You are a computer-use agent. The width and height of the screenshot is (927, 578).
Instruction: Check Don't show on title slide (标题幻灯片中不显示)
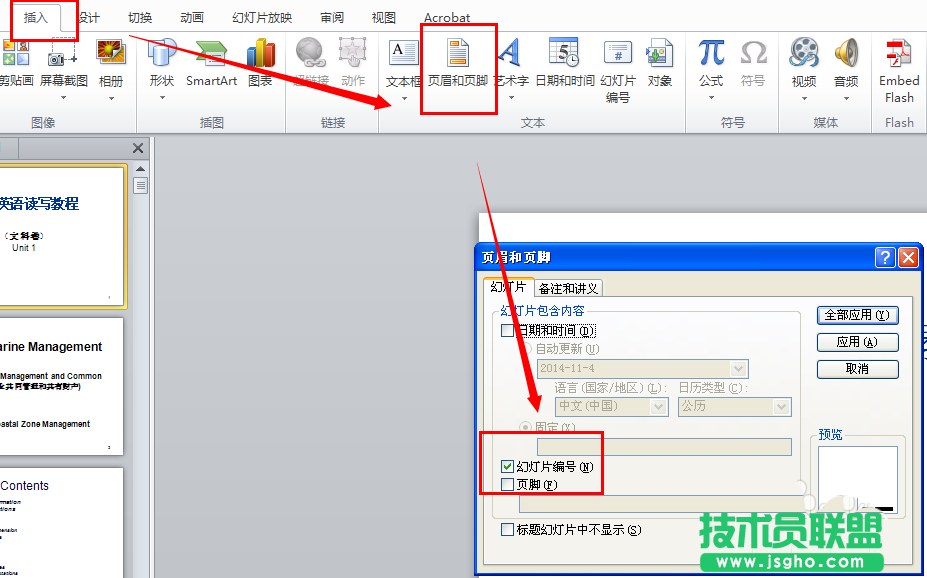click(507, 530)
